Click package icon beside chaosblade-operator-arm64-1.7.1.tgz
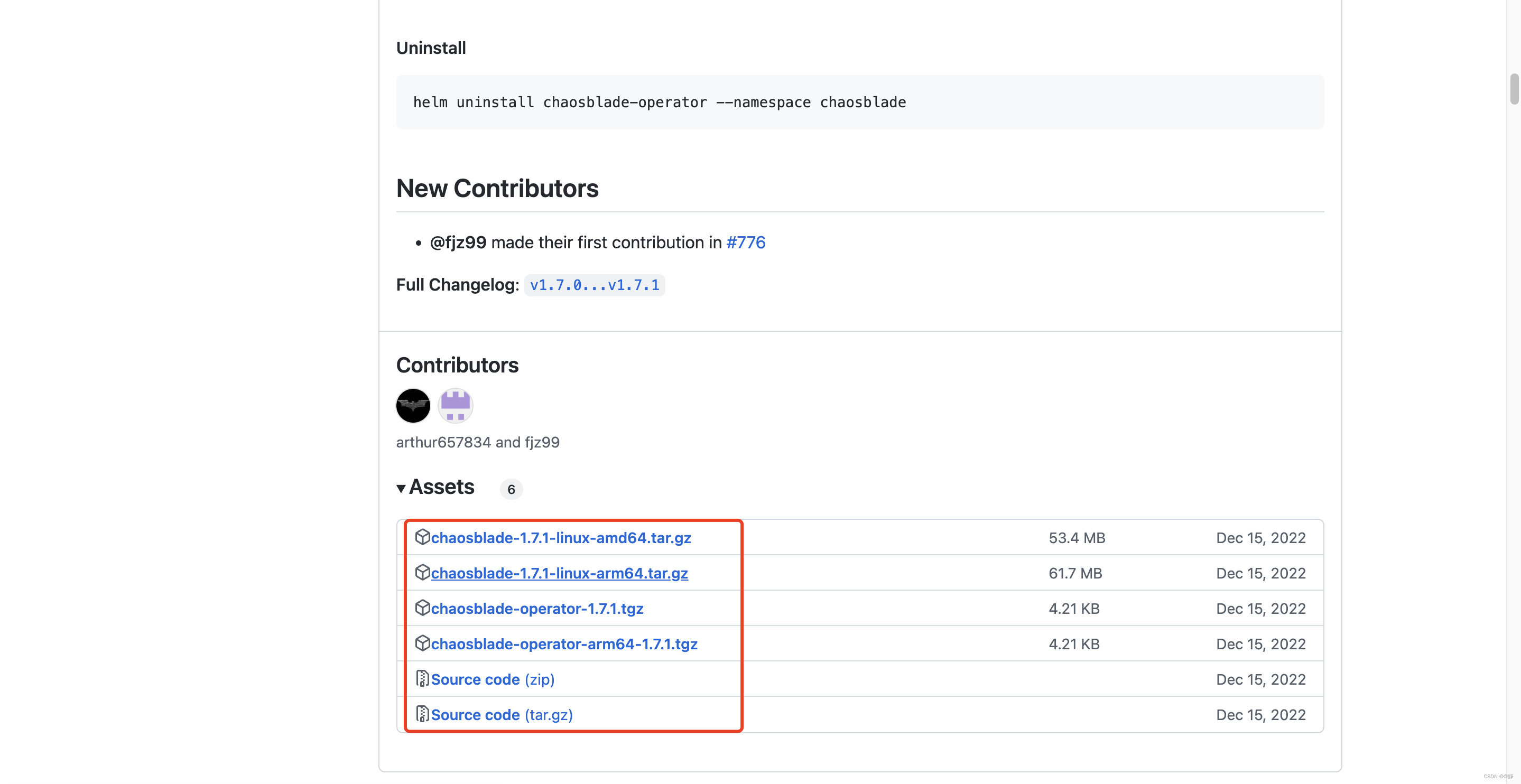Viewport: 1521px width, 784px height. click(x=422, y=643)
